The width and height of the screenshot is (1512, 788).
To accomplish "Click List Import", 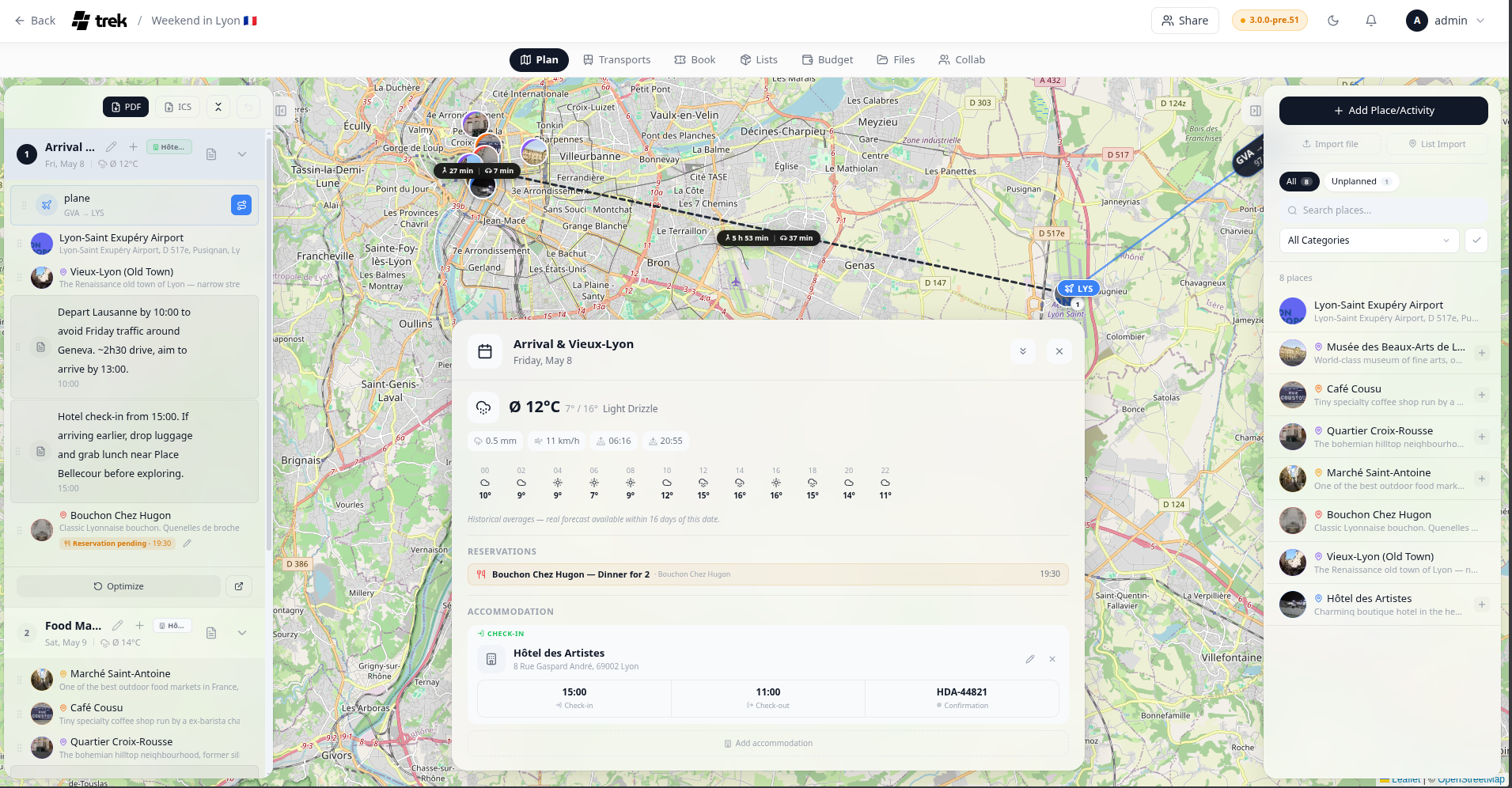I will tap(1437, 144).
